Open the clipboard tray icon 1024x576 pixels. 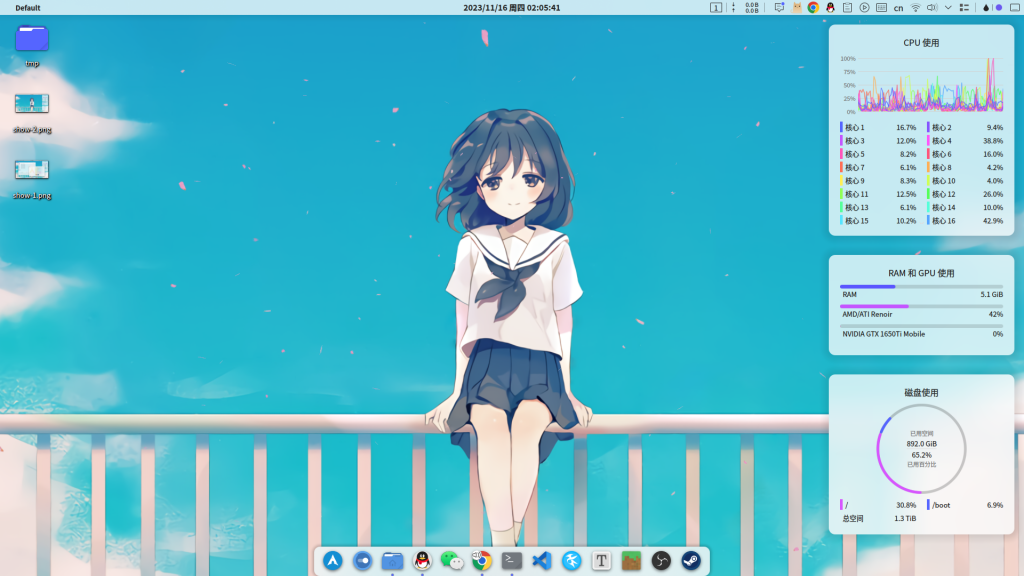click(x=847, y=8)
